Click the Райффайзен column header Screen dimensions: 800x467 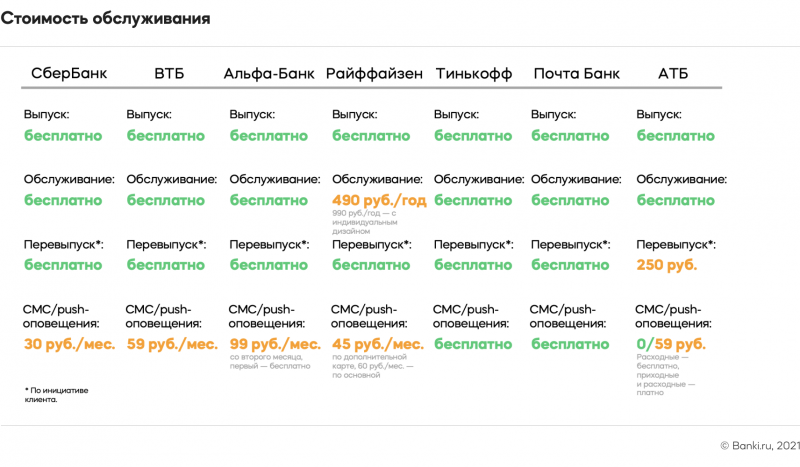tap(374, 74)
